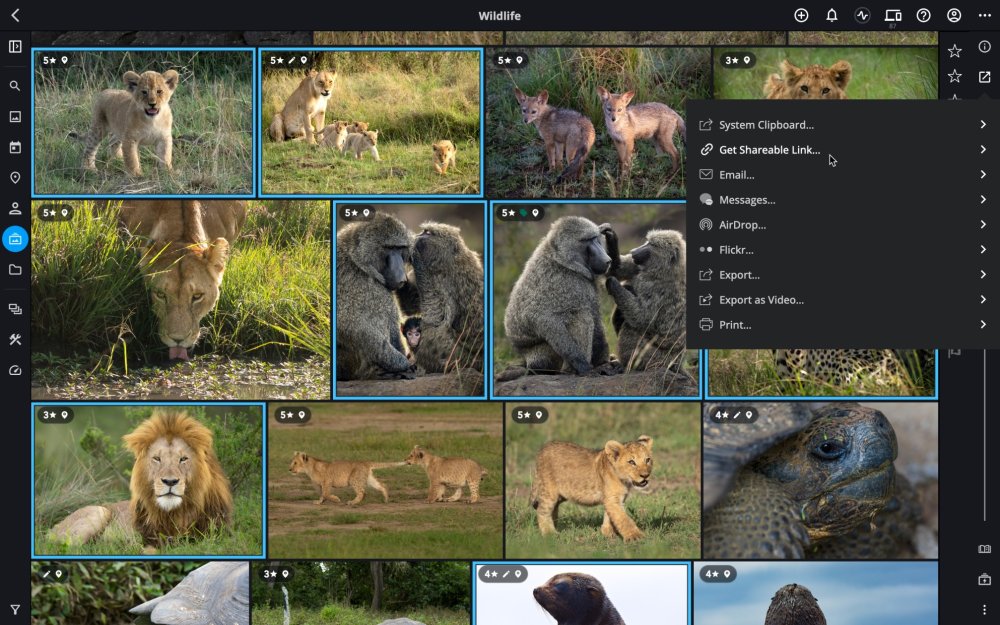Expand the Flickr... submenu chevron

pos(983,249)
